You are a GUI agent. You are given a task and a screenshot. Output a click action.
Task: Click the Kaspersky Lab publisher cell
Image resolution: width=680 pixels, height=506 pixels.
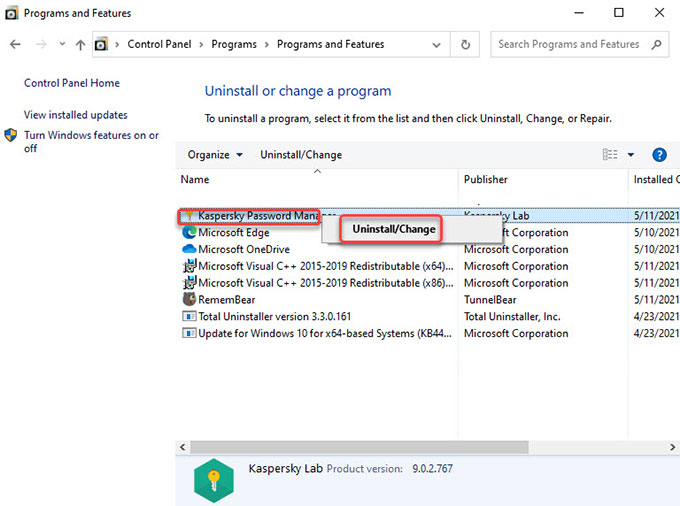(497, 215)
